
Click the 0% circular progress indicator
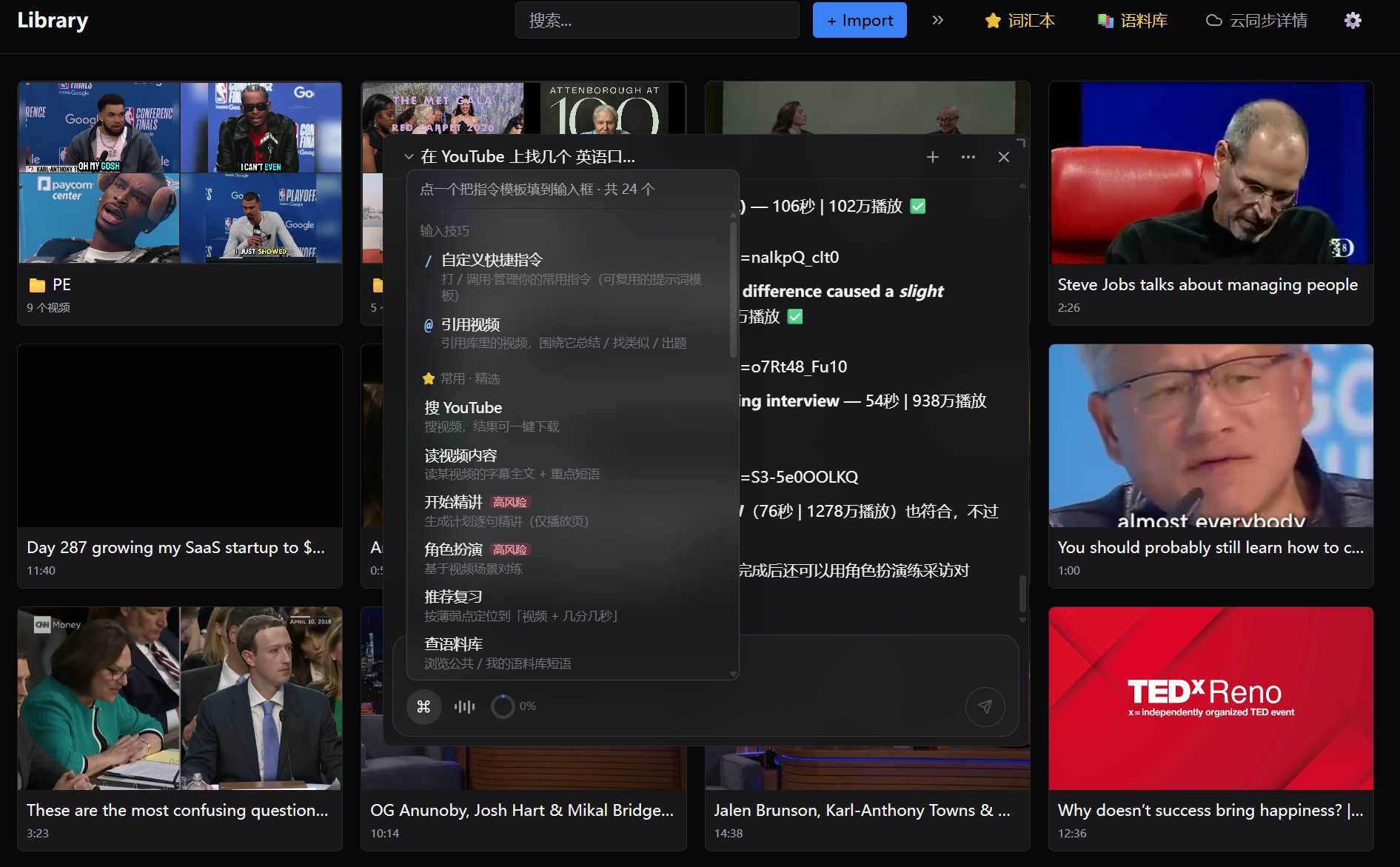tap(503, 706)
